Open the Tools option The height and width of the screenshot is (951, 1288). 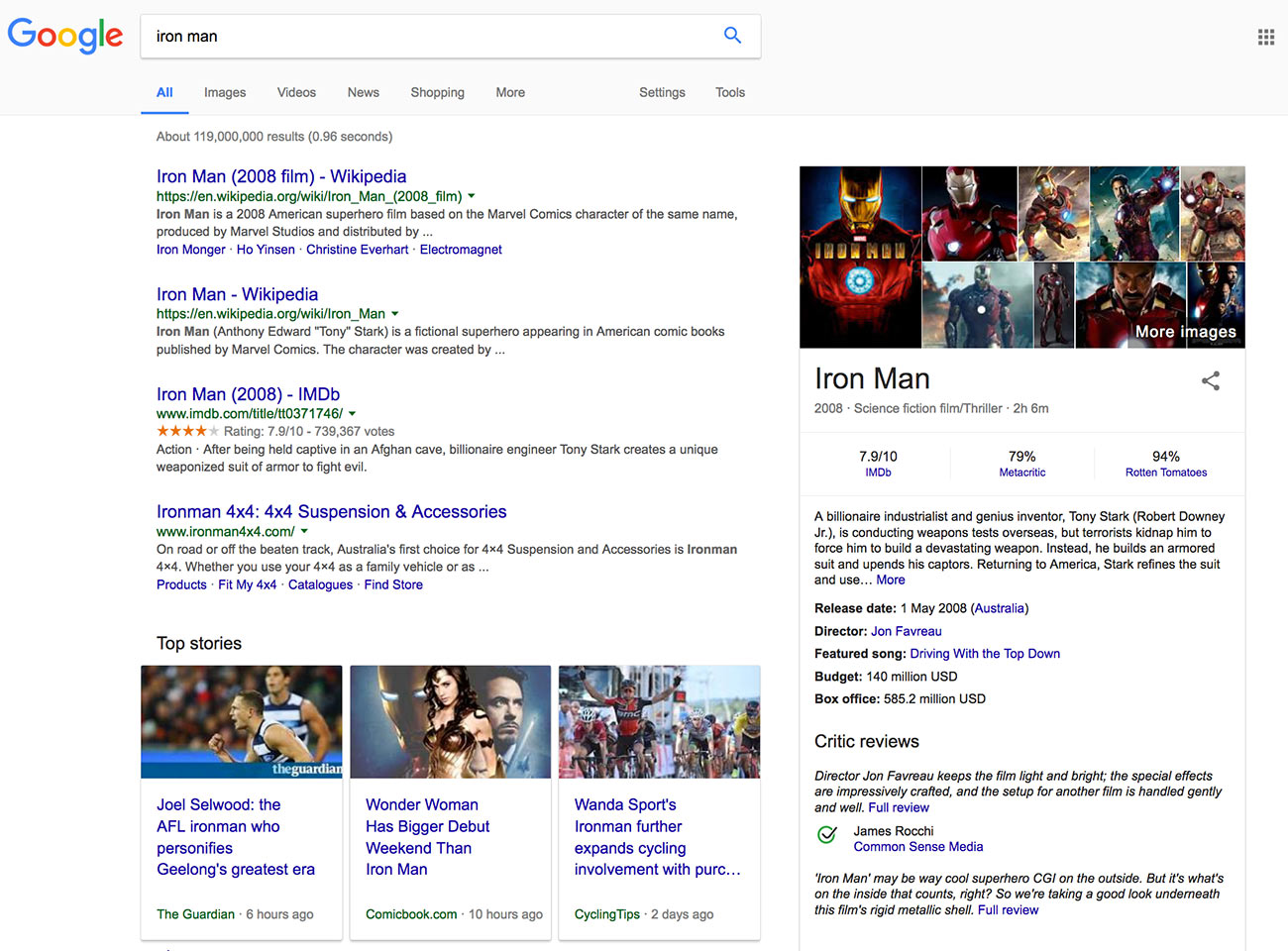coord(730,92)
